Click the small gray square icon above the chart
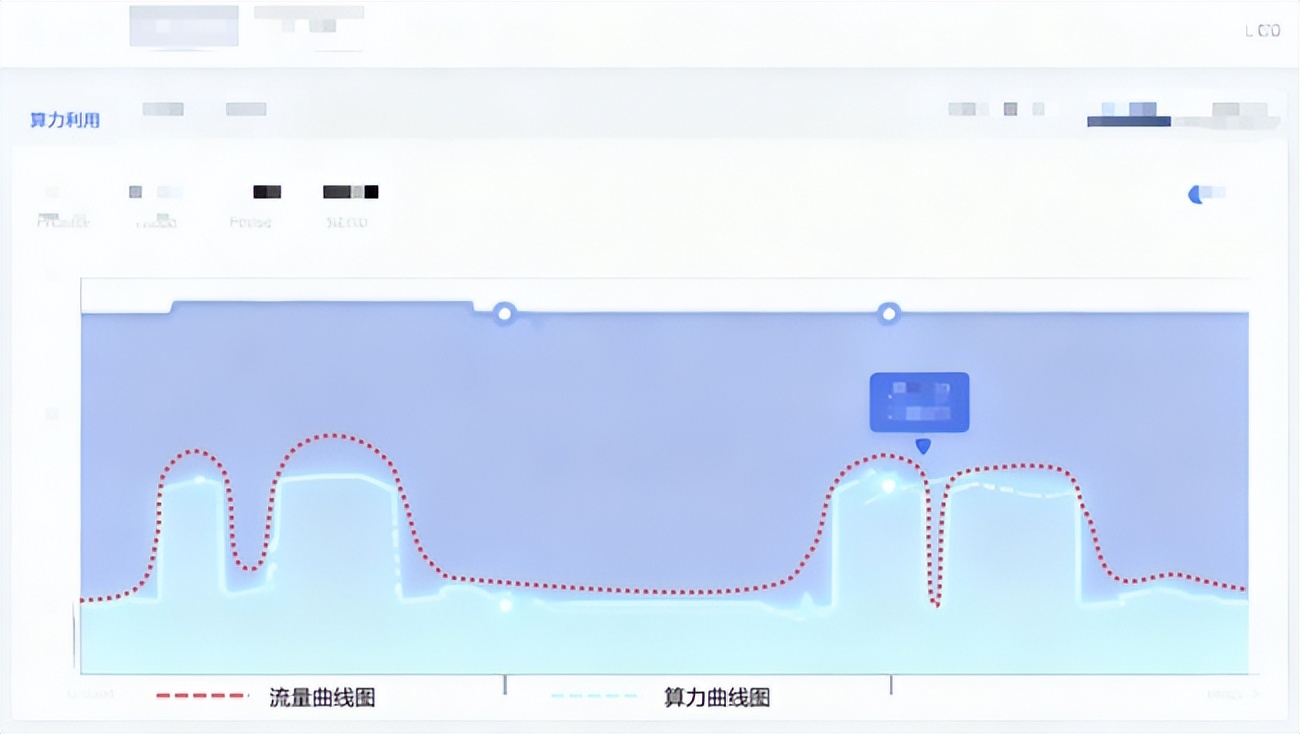 click(x=135, y=192)
